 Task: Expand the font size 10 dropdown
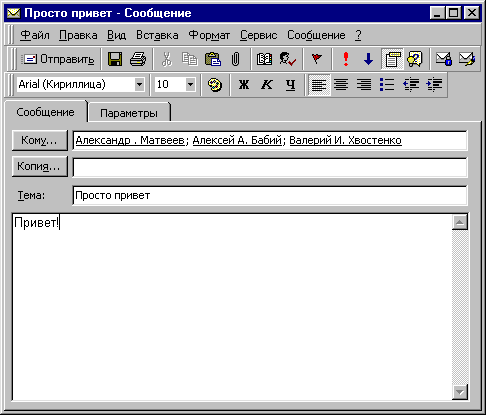point(190,84)
